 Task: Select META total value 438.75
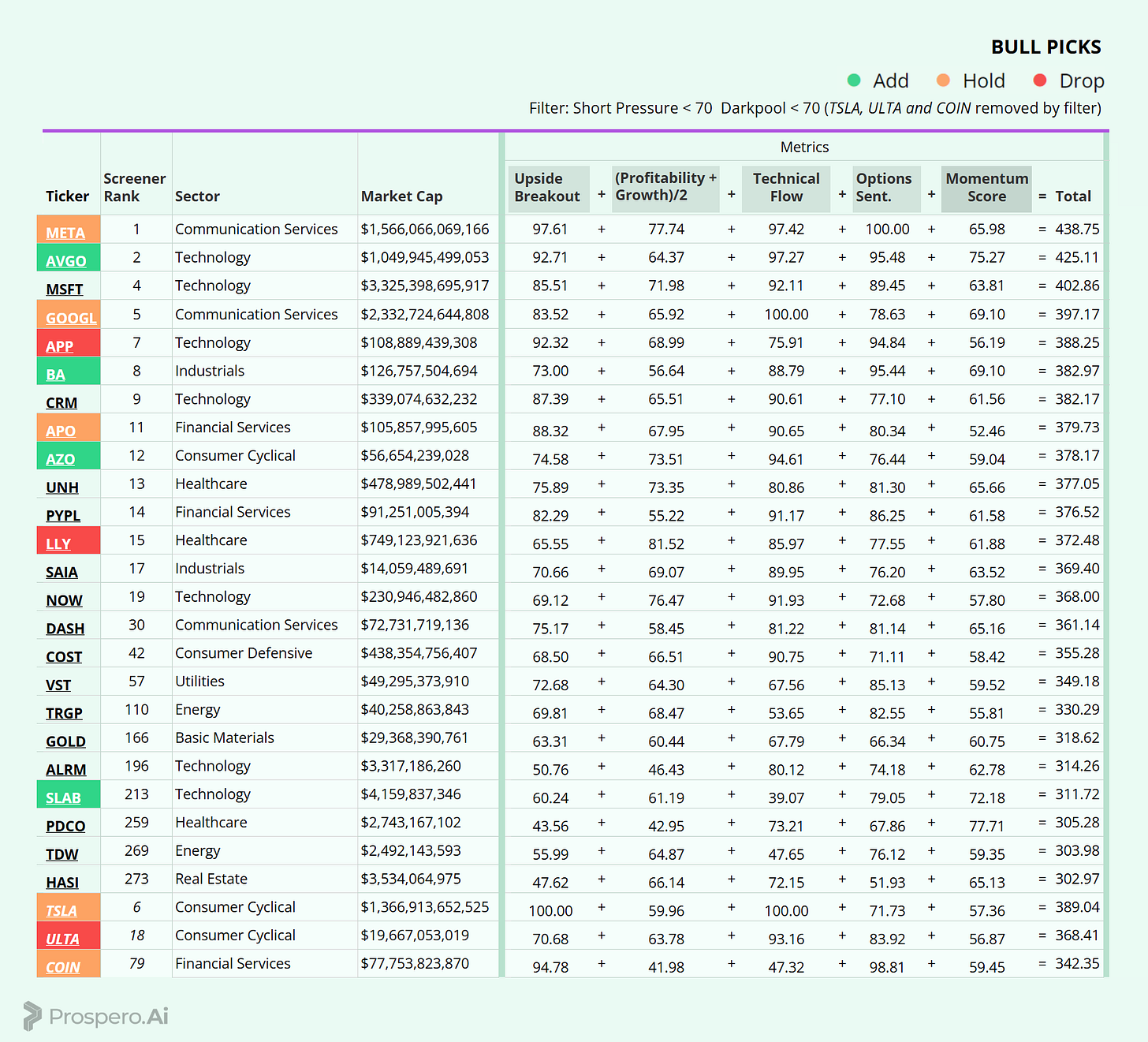click(1077, 230)
